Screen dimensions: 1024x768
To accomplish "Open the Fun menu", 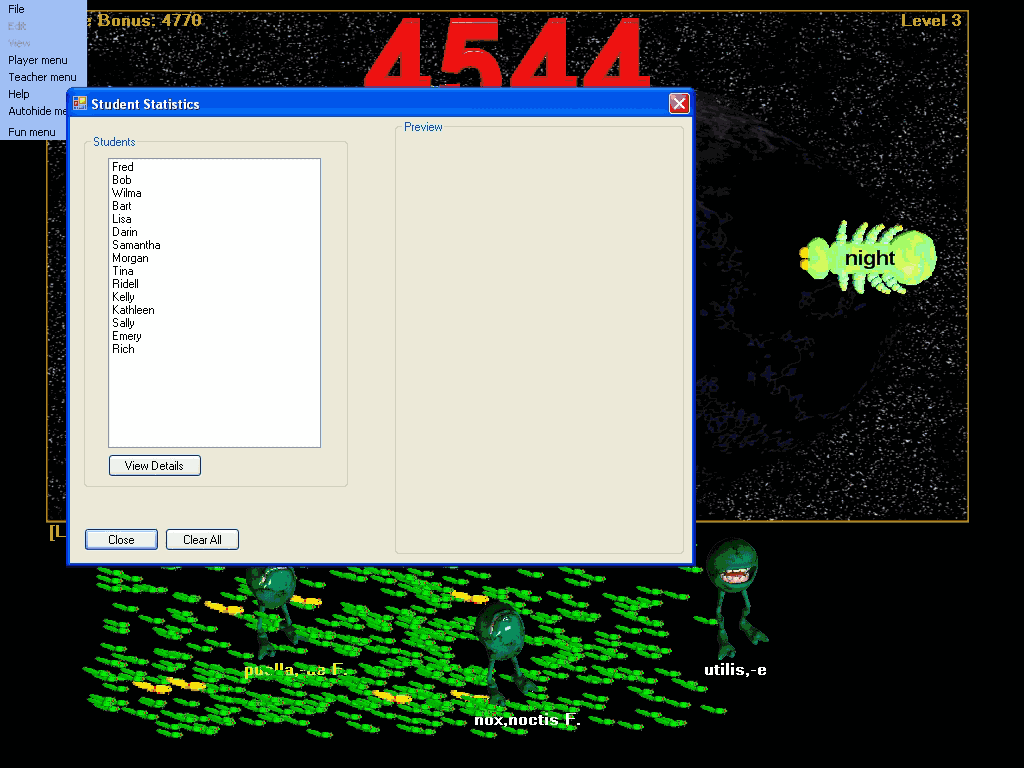I will [32, 132].
